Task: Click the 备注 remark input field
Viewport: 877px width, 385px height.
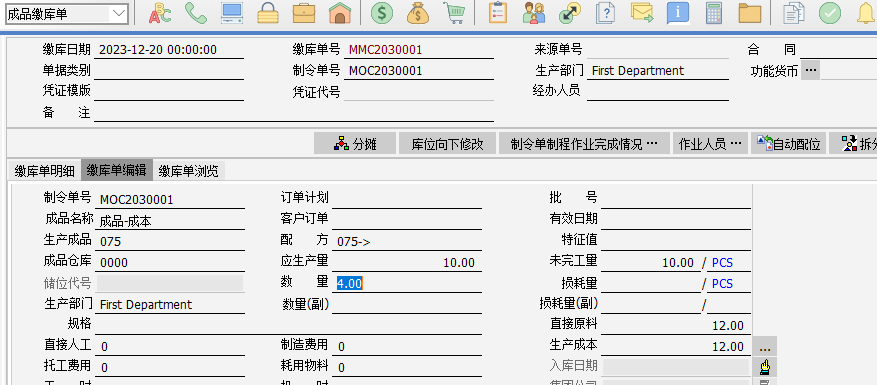Action: point(294,113)
